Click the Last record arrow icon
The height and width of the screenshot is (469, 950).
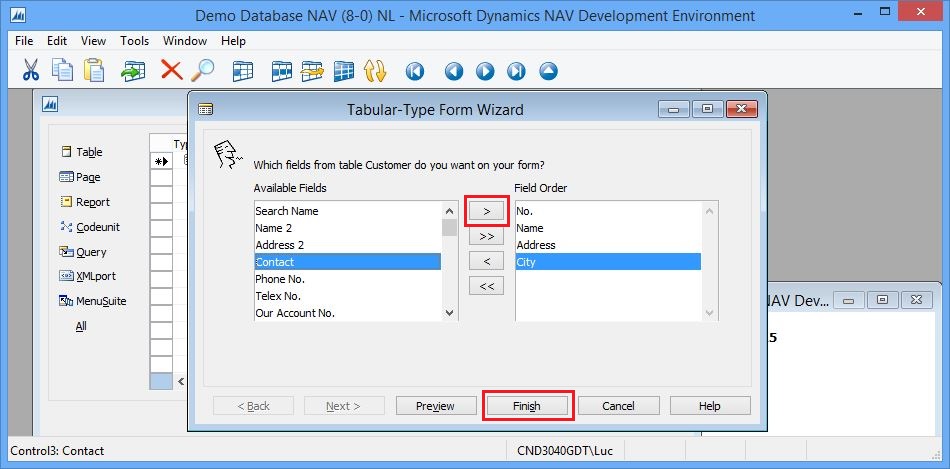tap(516, 72)
